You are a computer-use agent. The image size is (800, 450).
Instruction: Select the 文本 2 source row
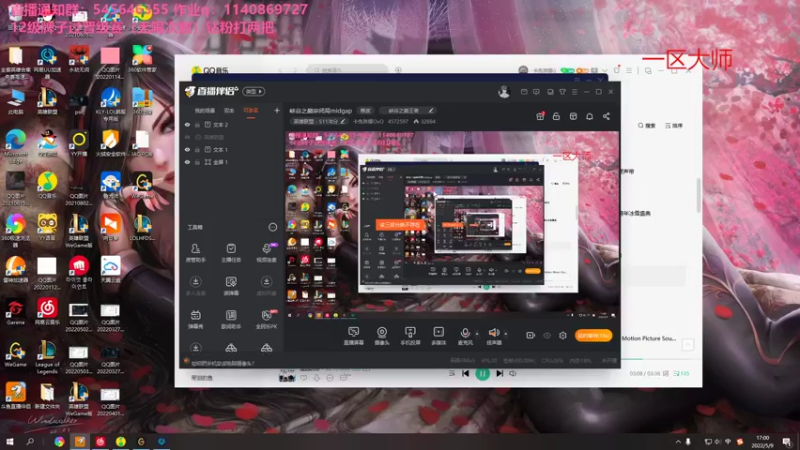pyautogui.click(x=232, y=124)
